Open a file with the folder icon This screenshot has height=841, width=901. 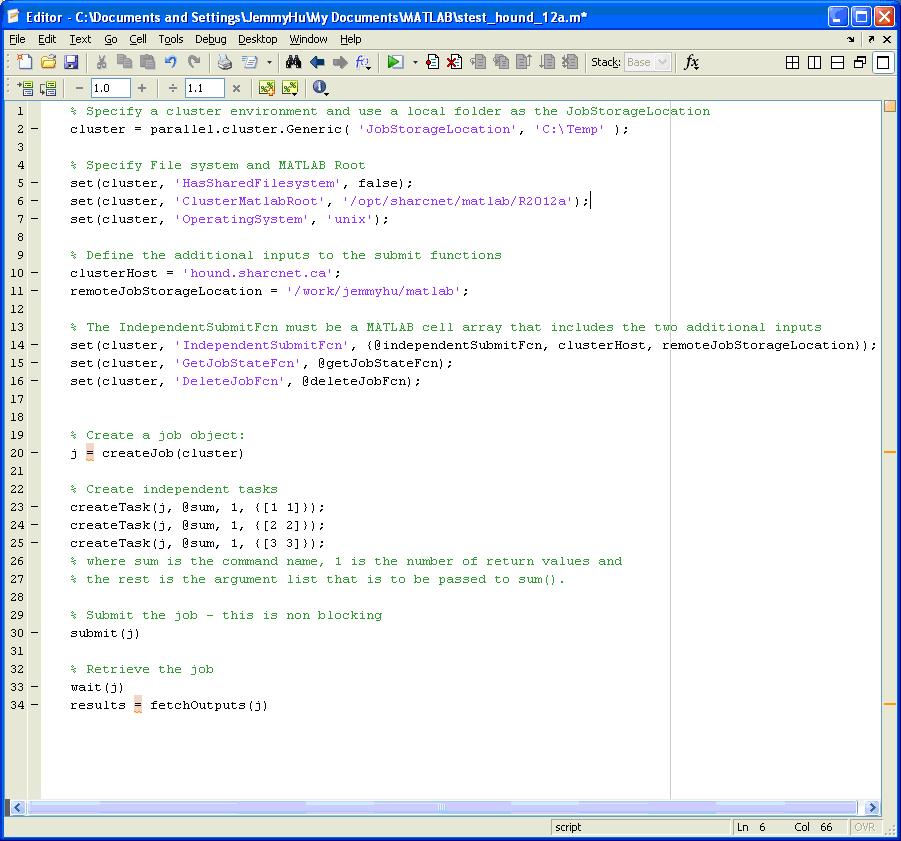coord(48,62)
